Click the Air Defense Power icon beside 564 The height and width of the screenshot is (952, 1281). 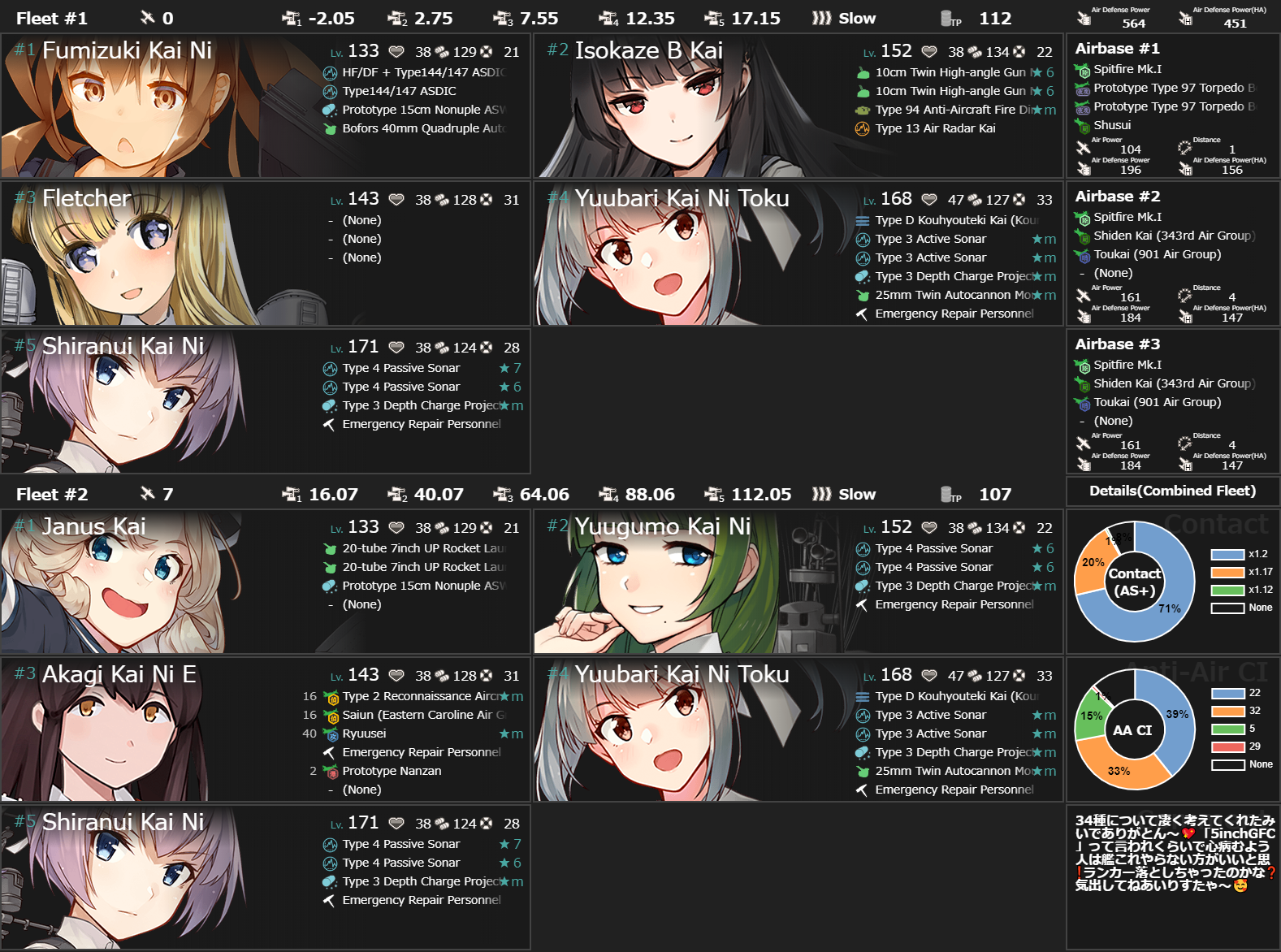[1084, 18]
